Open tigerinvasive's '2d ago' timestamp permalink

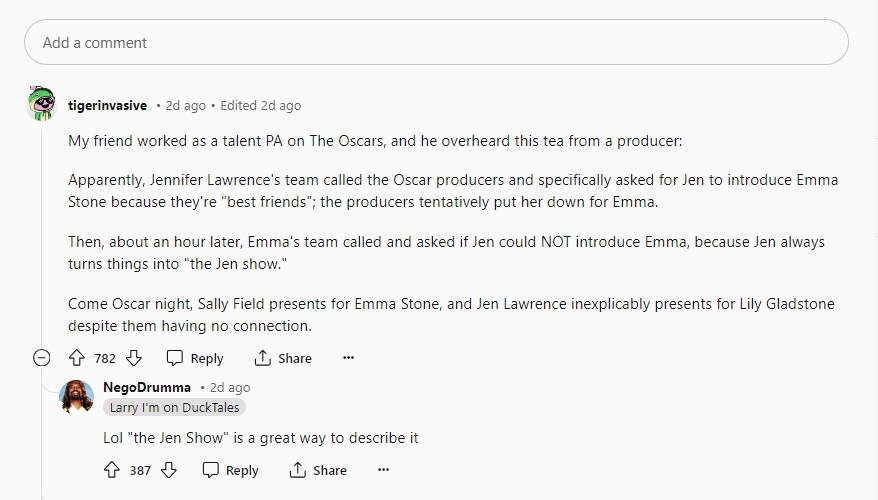tap(186, 105)
